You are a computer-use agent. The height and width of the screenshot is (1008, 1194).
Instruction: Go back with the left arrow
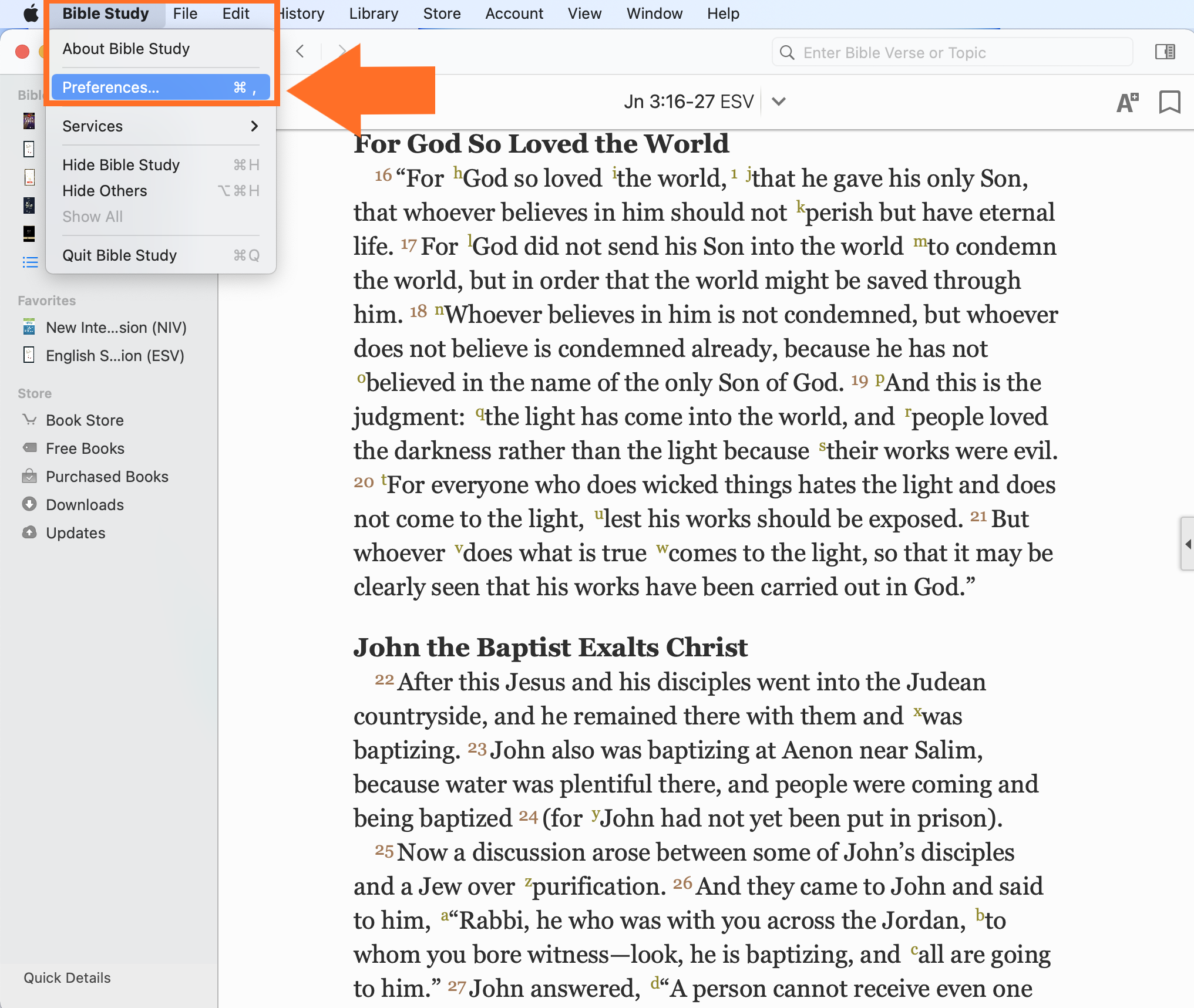click(x=300, y=52)
